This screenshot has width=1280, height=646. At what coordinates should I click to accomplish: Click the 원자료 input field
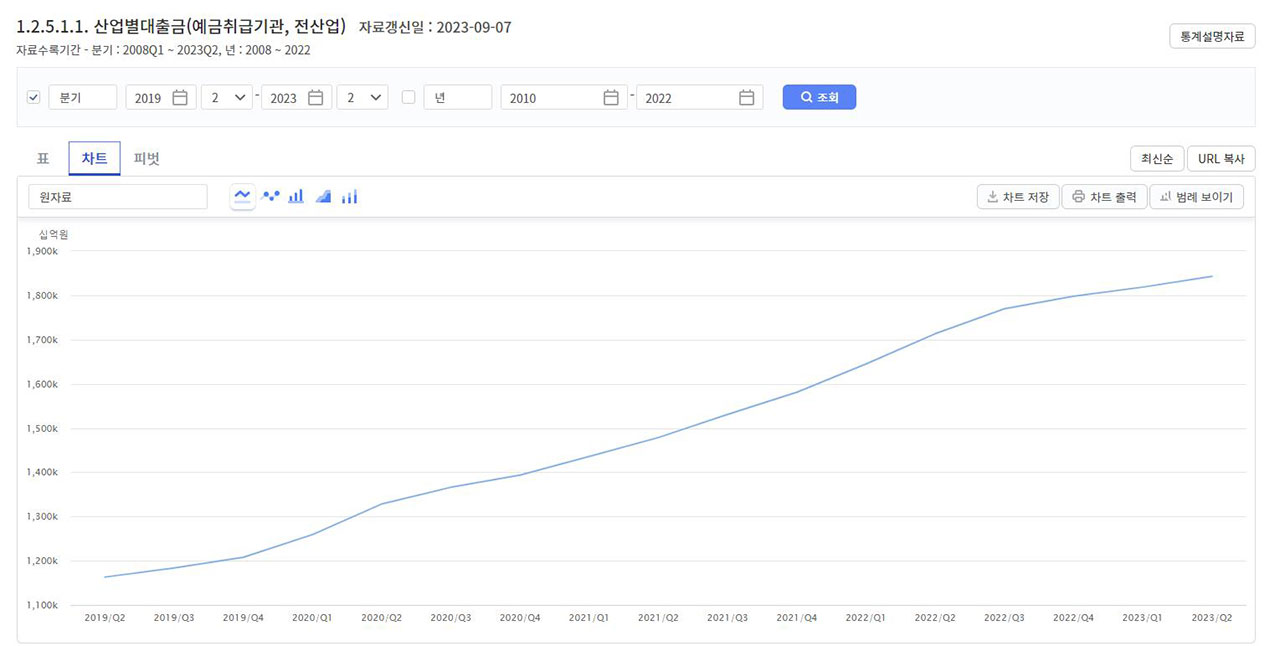click(x=117, y=196)
